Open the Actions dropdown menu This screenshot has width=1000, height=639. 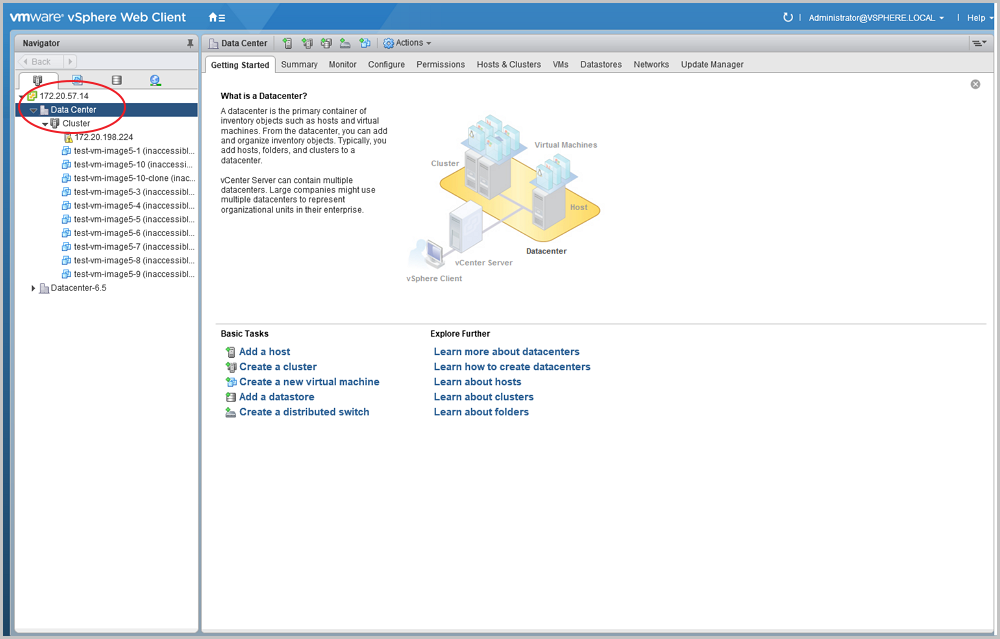pyautogui.click(x=408, y=43)
